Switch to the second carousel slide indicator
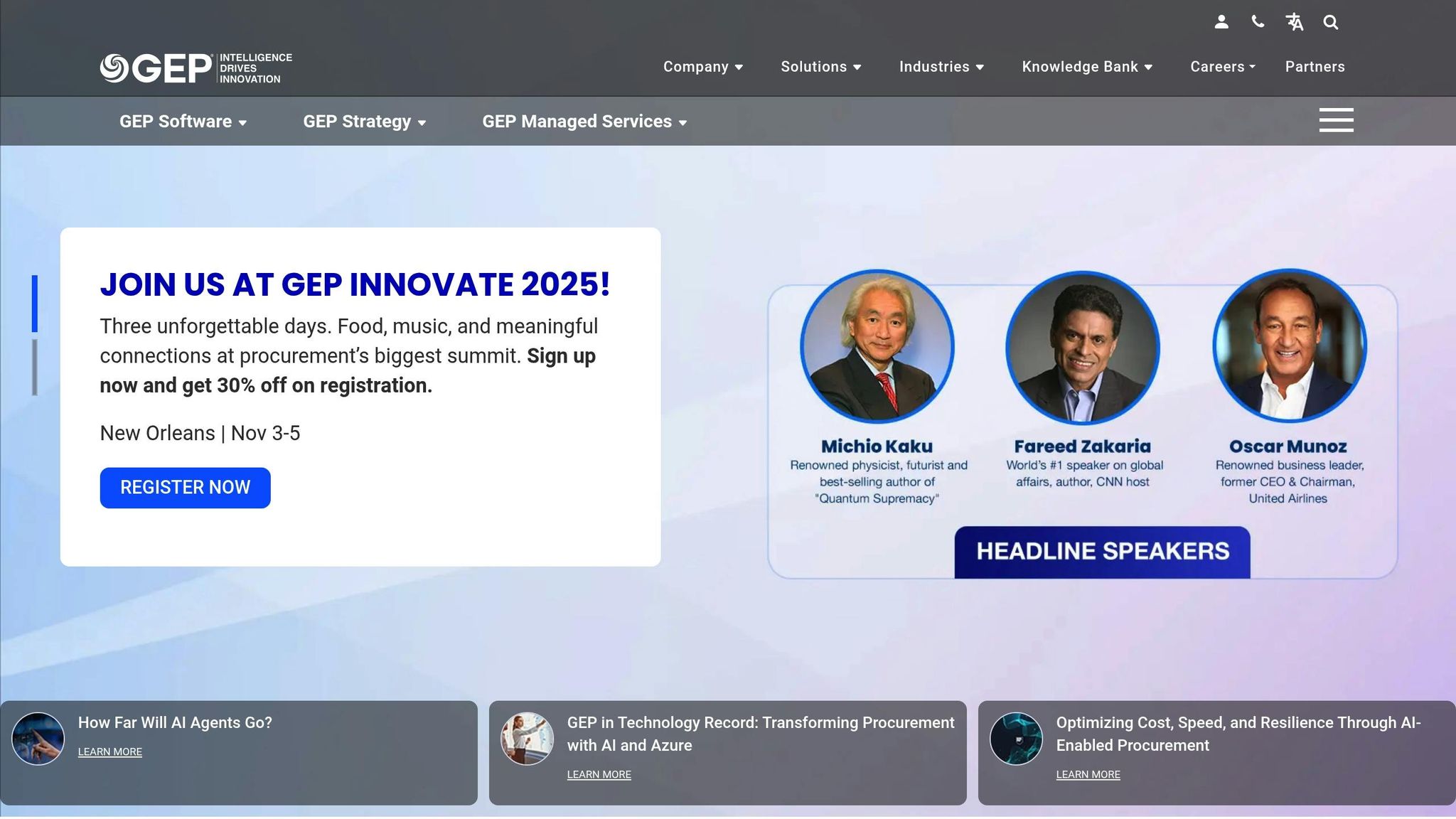The width and height of the screenshot is (1456, 819). click(x=35, y=367)
